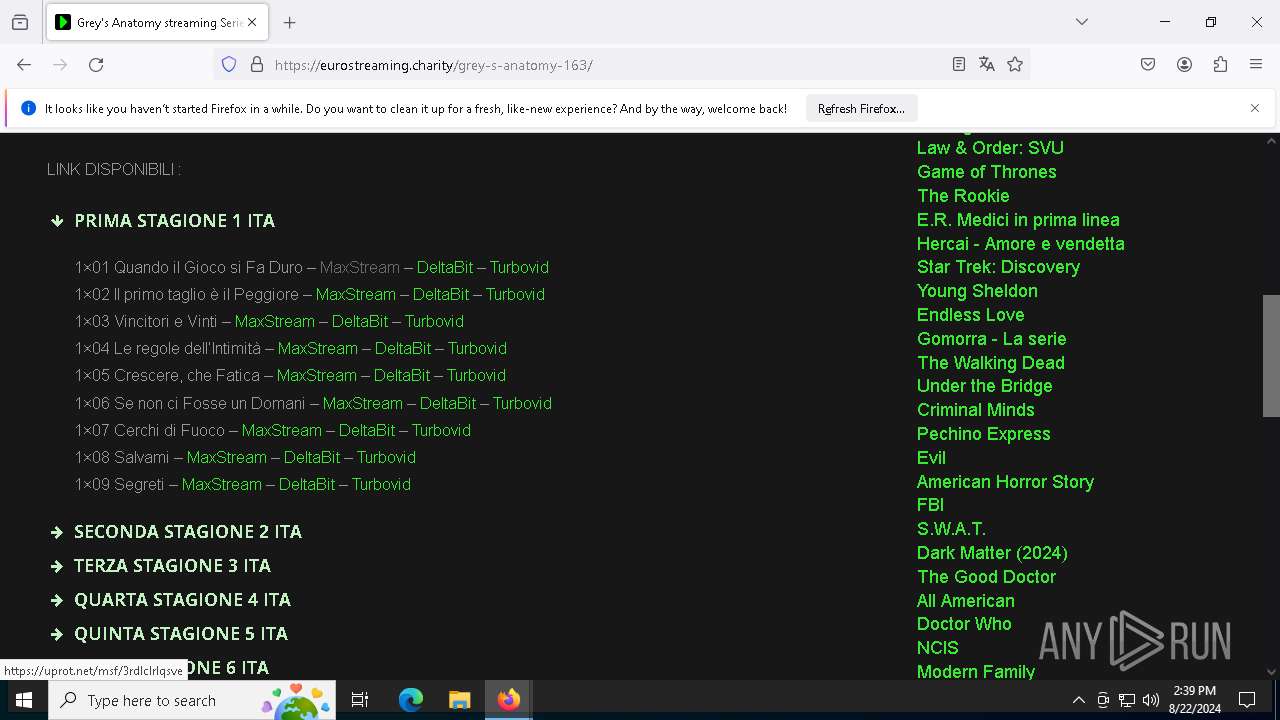
Task: Open The Walking Dead link
Action: (x=991, y=363)
